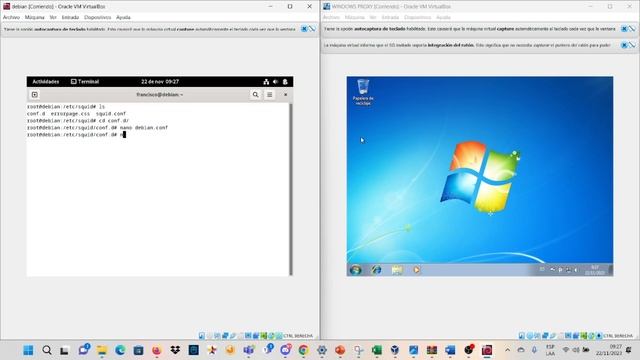
Task: Click Windows 7 taskbar clock
Action: (x=595, y=270)
